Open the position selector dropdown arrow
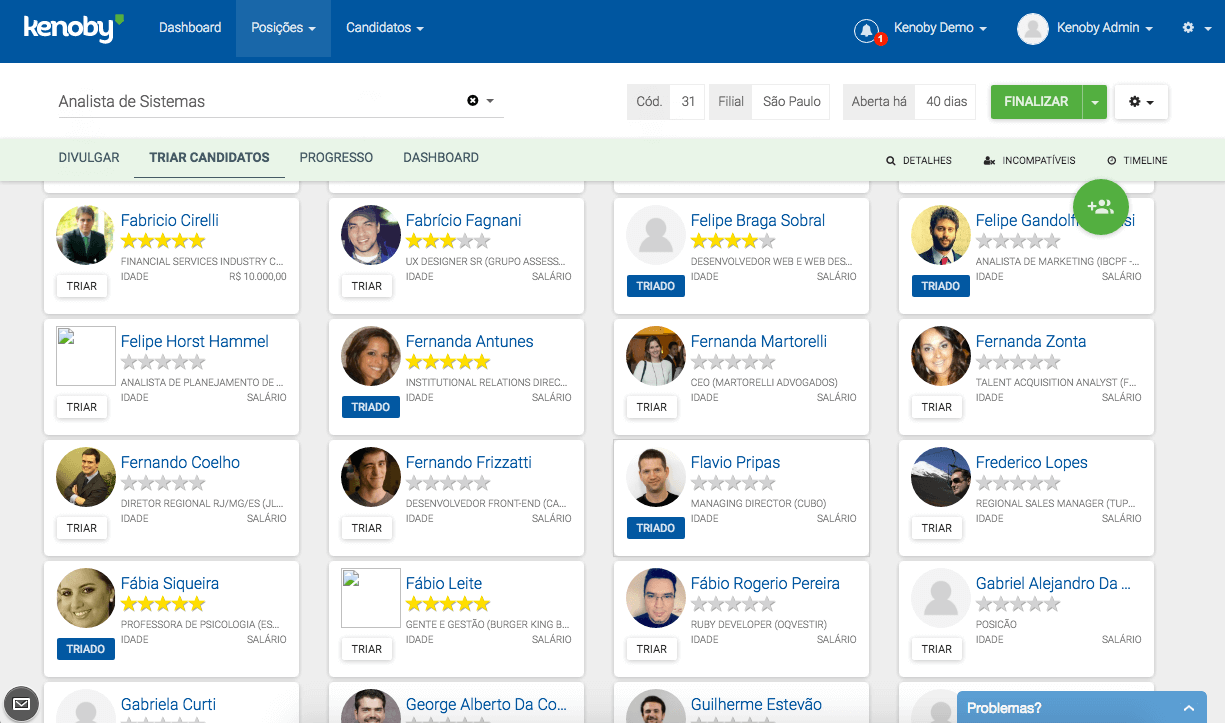 coord(491,101)
